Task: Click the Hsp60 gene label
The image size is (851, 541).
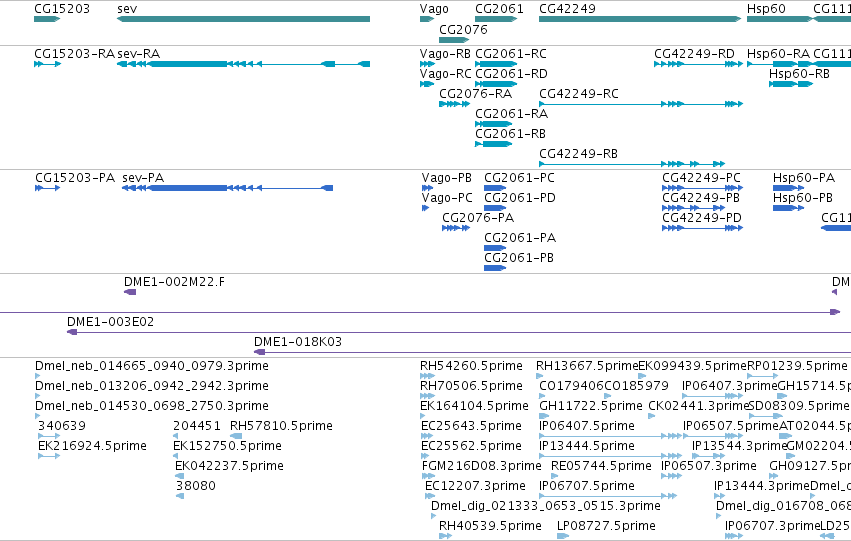Action: tap(766, 9)
